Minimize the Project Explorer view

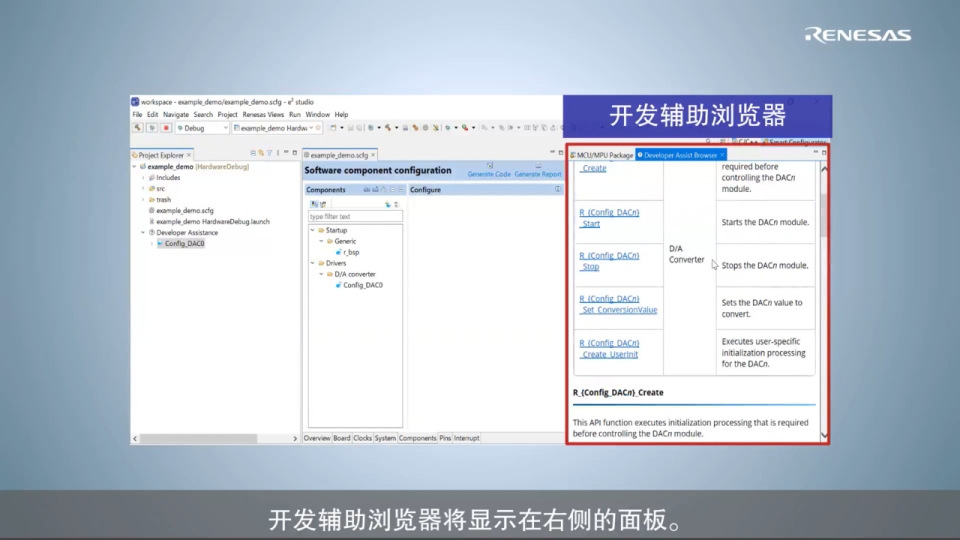click(x=286, y=152)
